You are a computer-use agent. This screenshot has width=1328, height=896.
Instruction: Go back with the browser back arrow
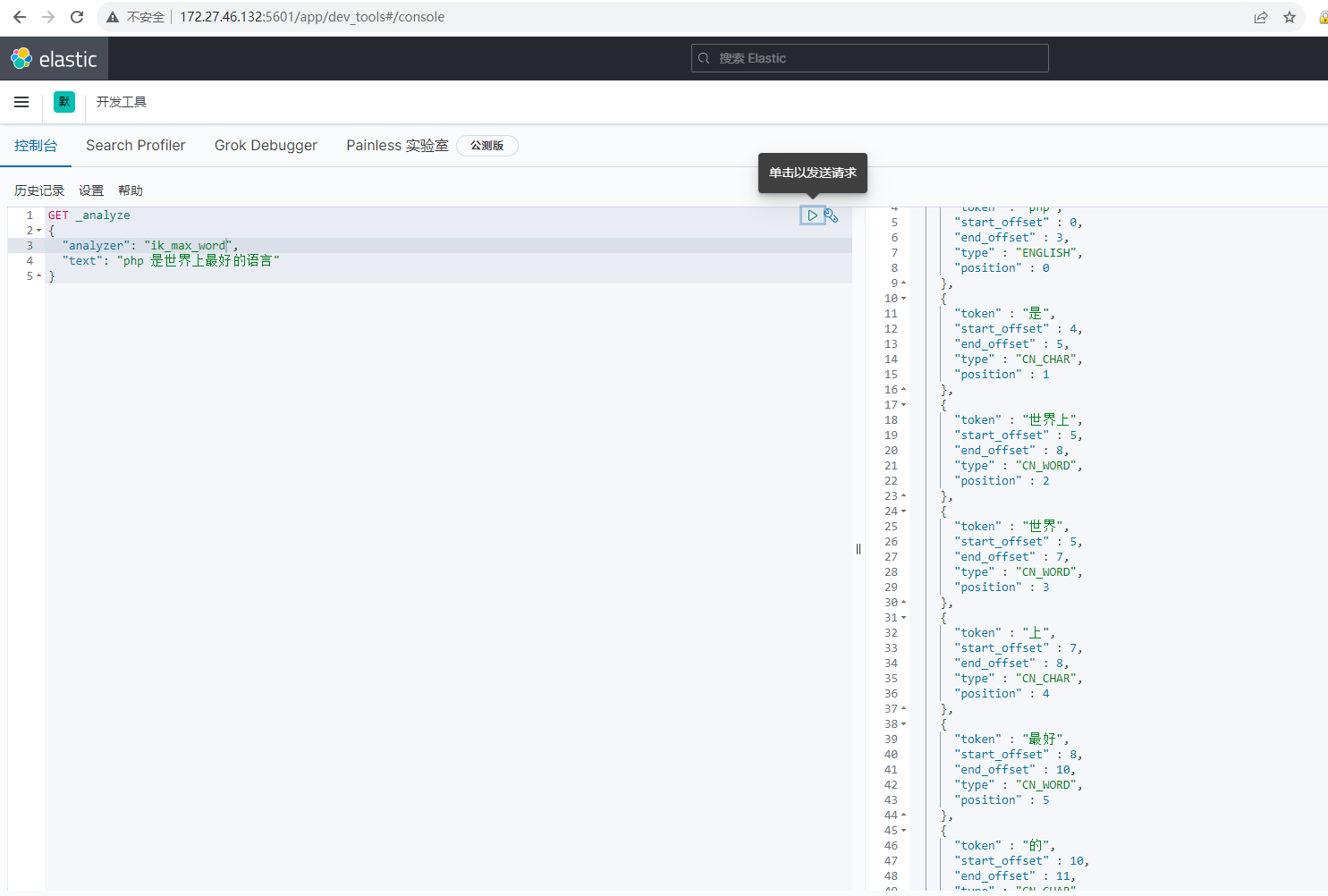pos(20,17)
